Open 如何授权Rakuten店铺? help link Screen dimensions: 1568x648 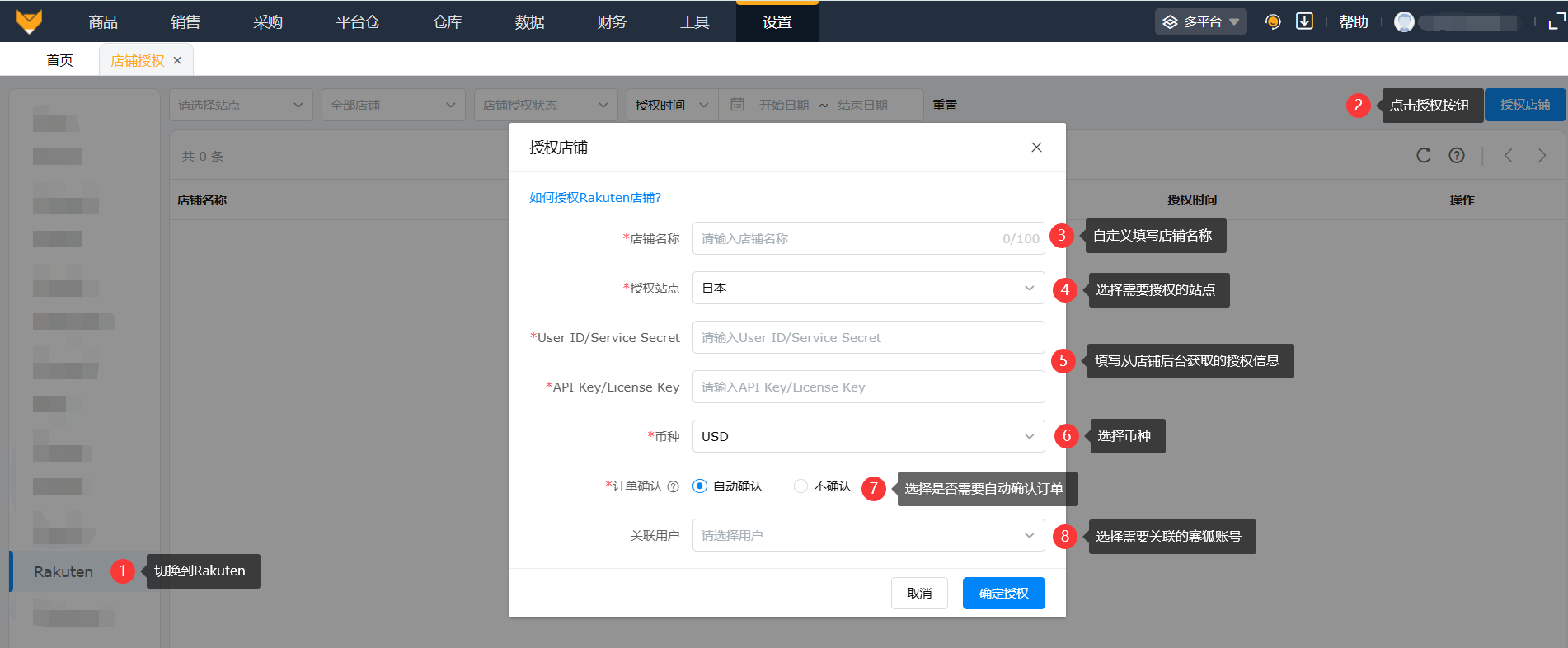[x=595, y=198]
